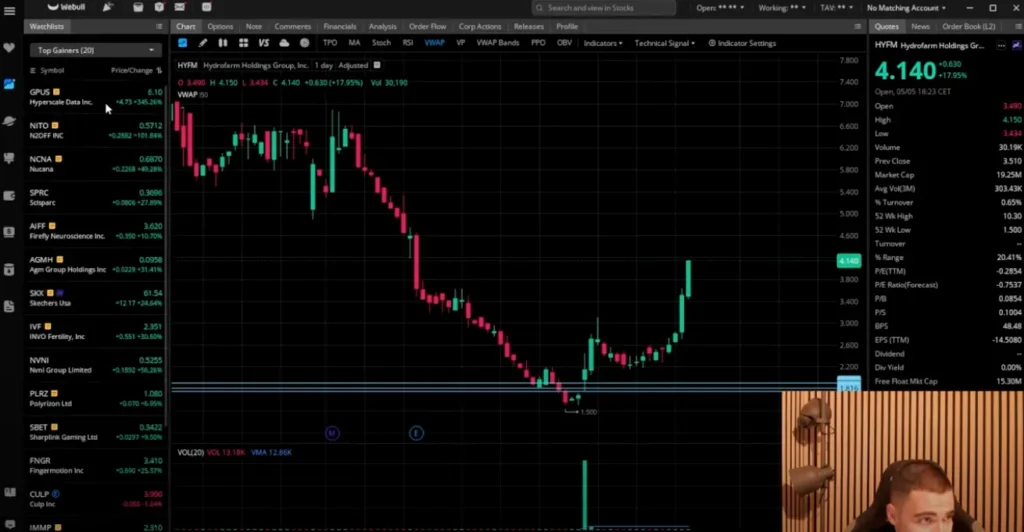The image size is (1024, 532).
Task: Click the Watchlists panel header
Action: pyautogui.click(x=46, y=27)
